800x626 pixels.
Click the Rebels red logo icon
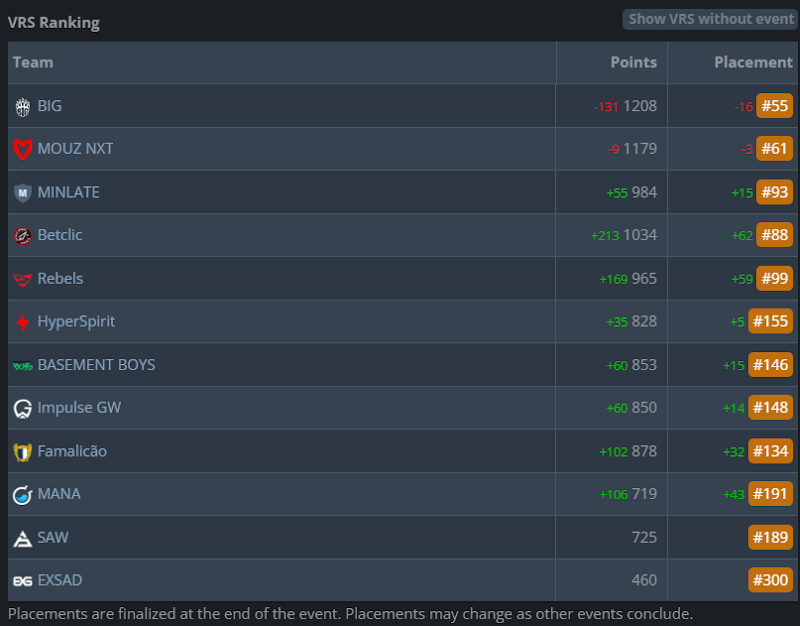click(22, 279)
